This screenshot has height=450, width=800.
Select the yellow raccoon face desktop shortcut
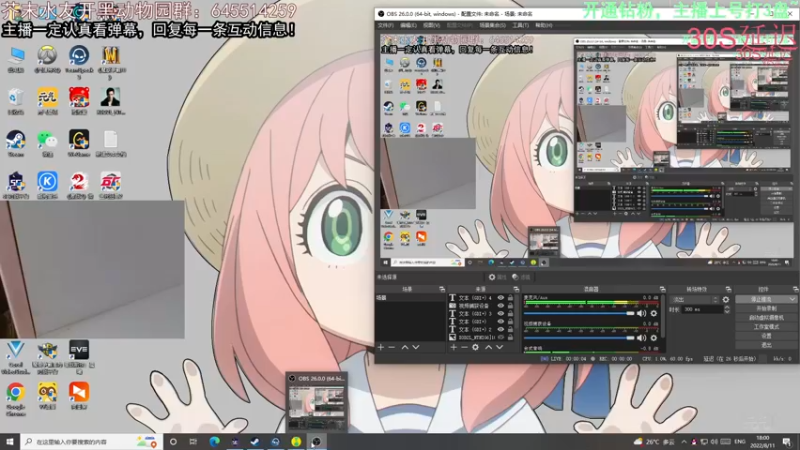47,396
